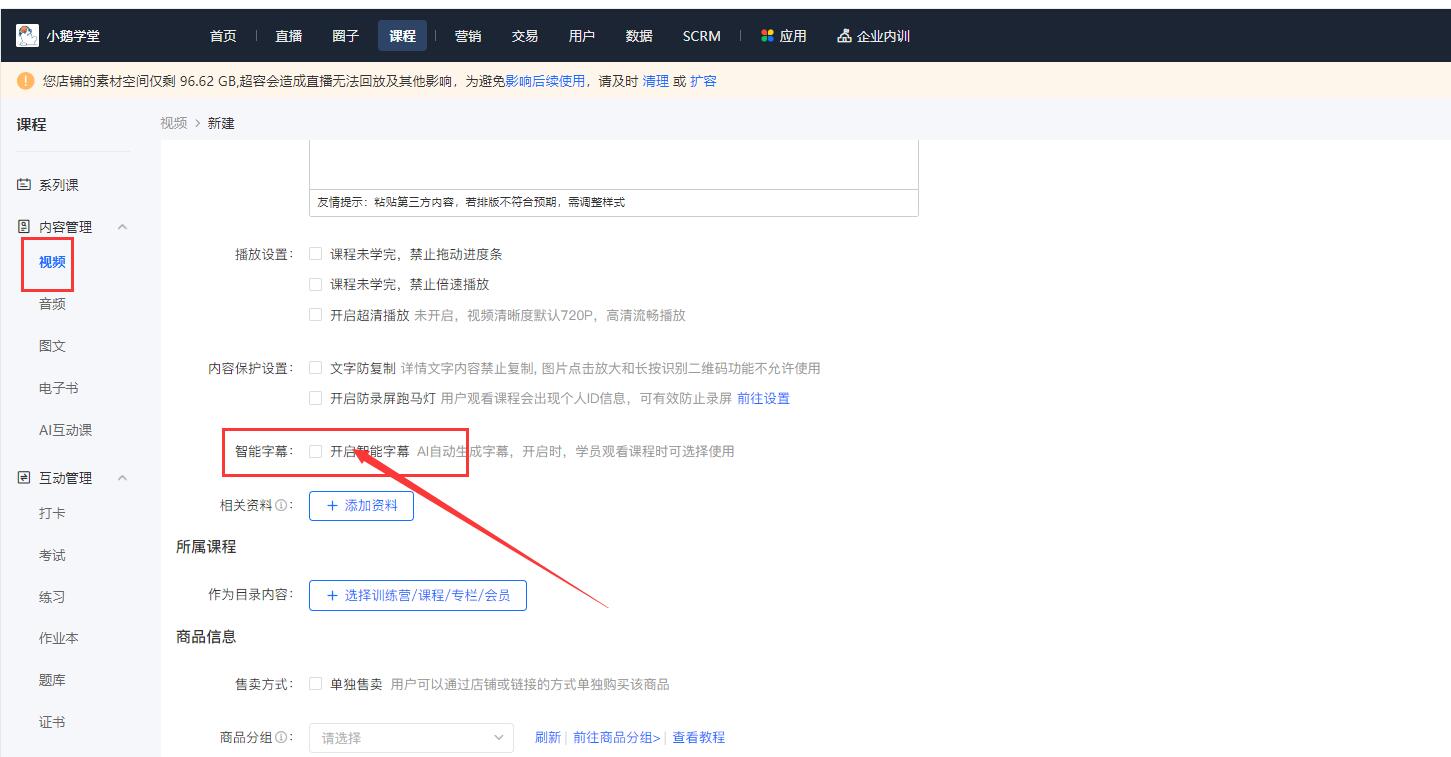Click the 前往设置 link
The width and height of the screenshot is (1451, 757).
point(763,398)
